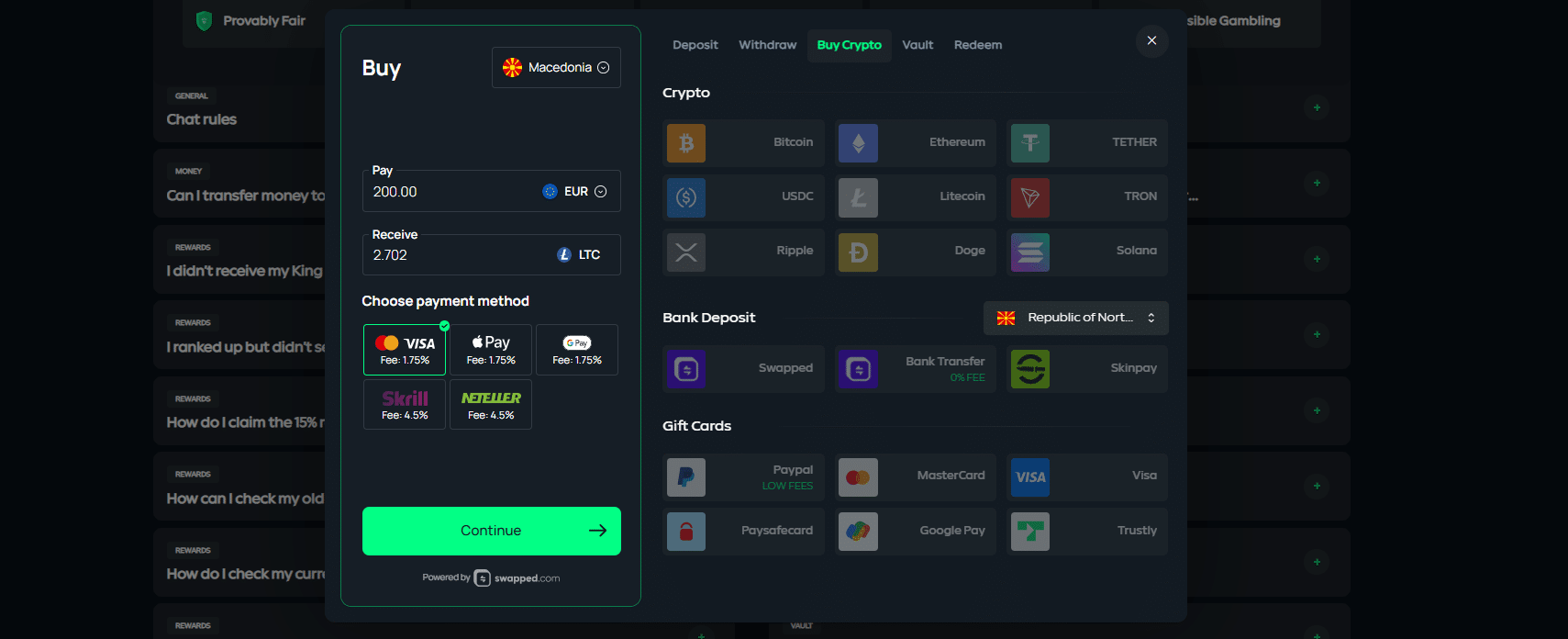This screenshot has height=639, width=1568.
Task: Switch to the Withdraw tab
Action: pos(767,45)
